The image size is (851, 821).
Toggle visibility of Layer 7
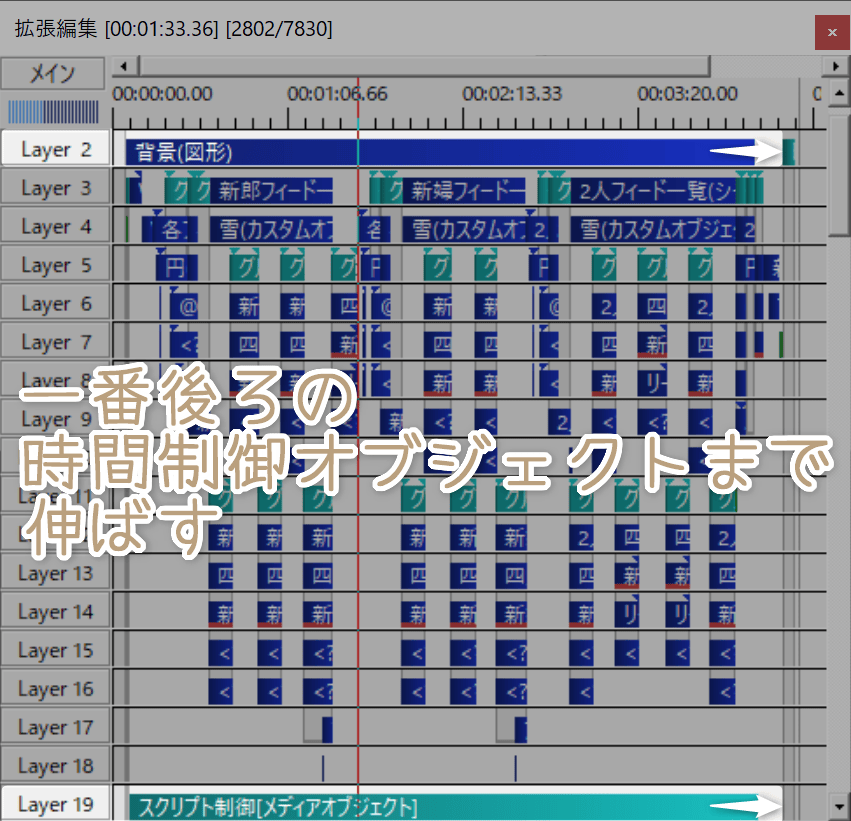coord(55,341)
